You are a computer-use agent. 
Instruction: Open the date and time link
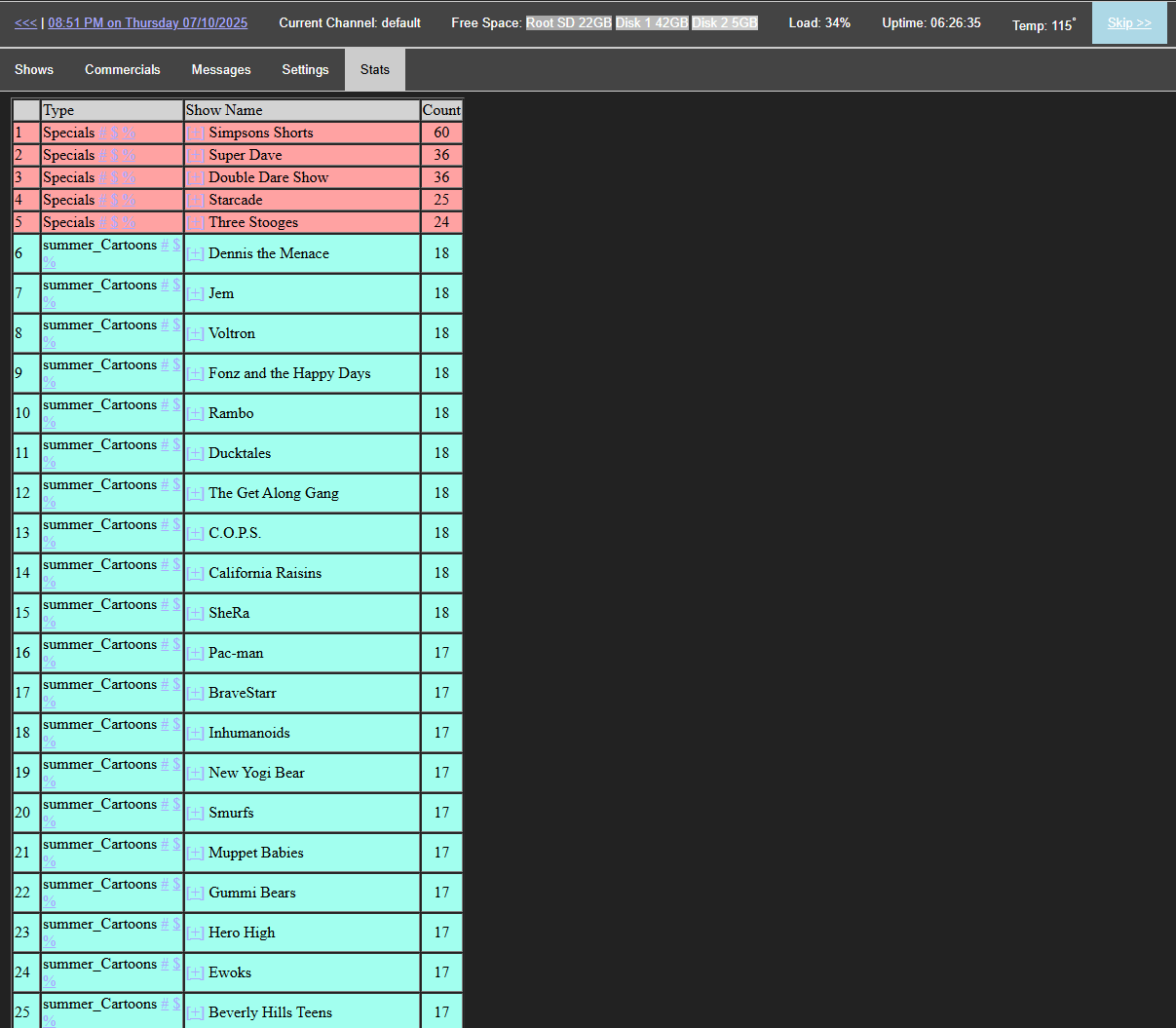click(x=147, y=22)
